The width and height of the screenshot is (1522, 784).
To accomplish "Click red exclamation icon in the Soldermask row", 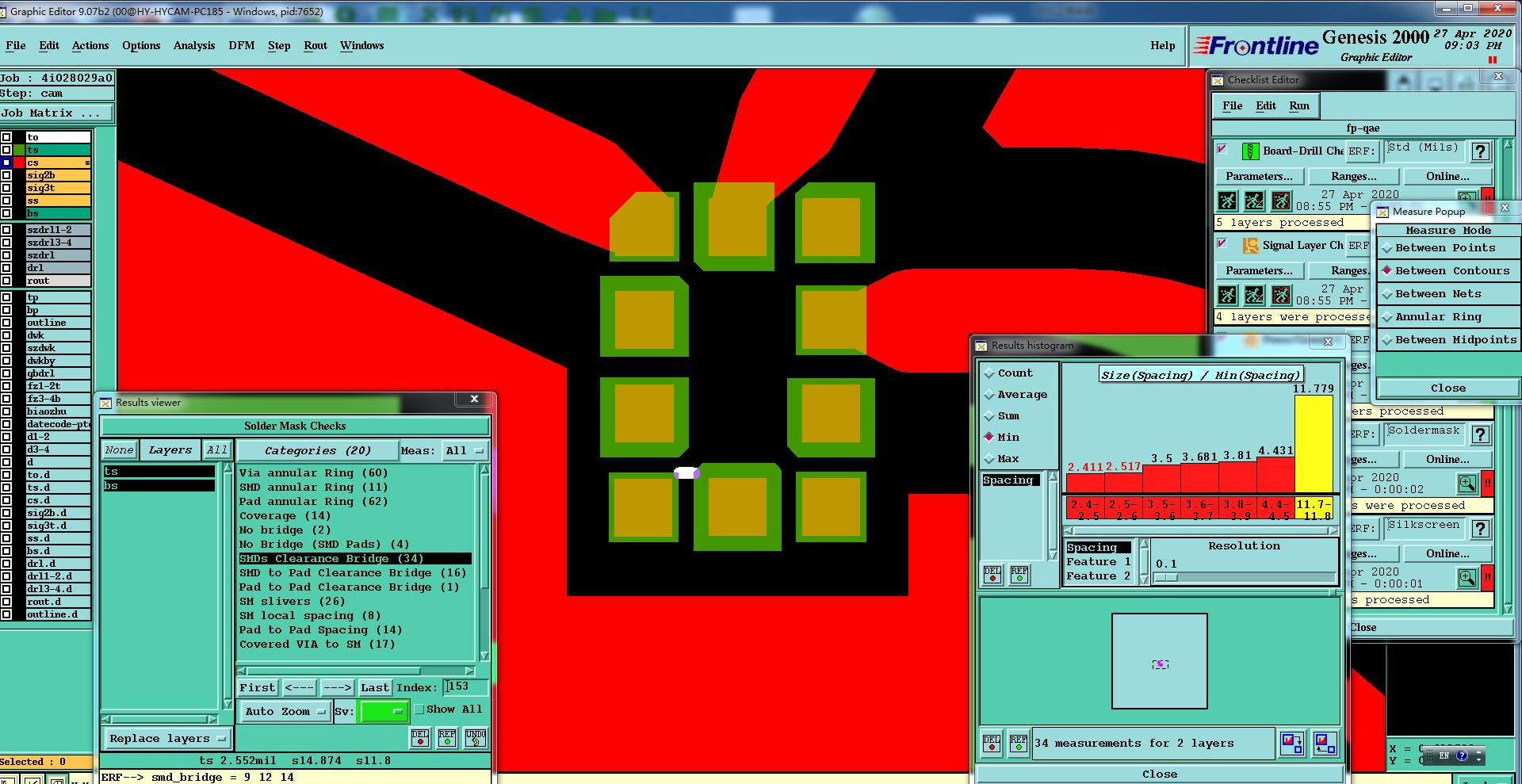I will point(1488,483).
